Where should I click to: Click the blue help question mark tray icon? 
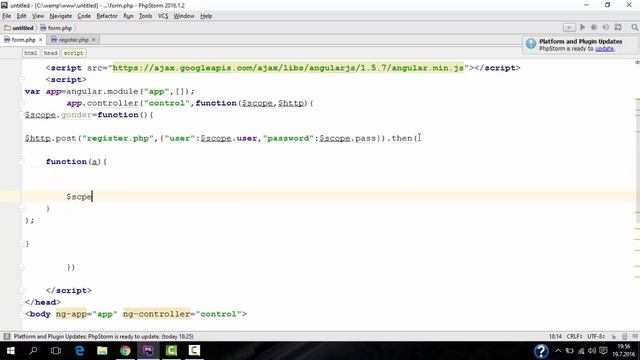point(541,351)
